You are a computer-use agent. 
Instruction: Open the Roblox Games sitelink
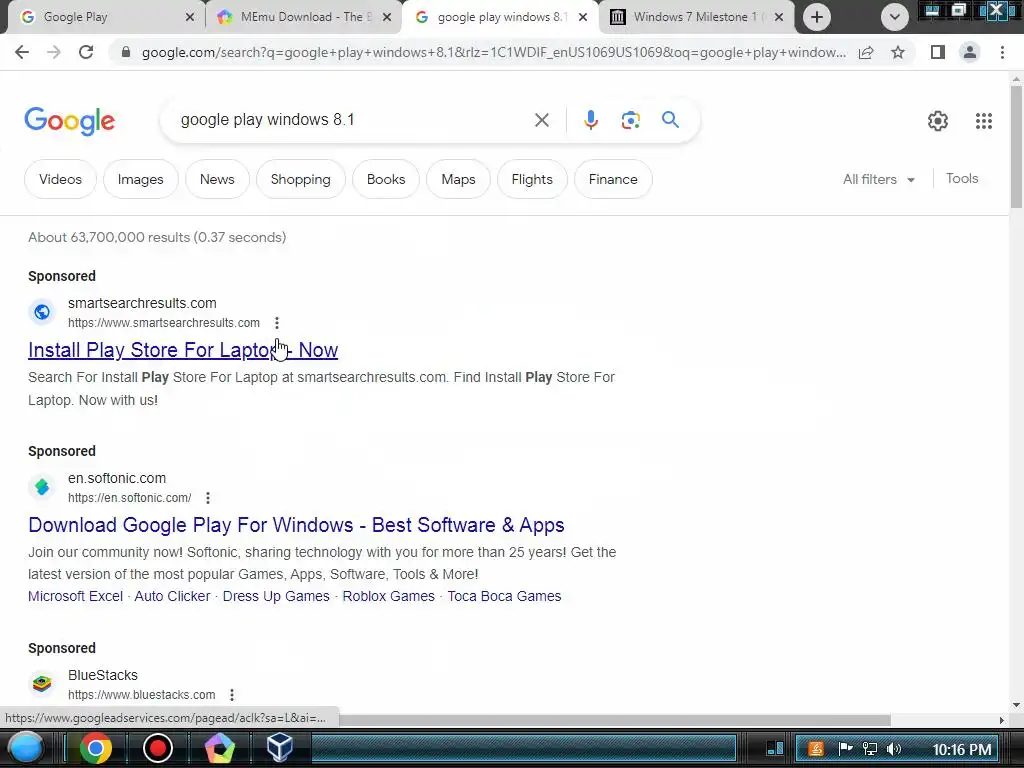(x=389, y=596)
